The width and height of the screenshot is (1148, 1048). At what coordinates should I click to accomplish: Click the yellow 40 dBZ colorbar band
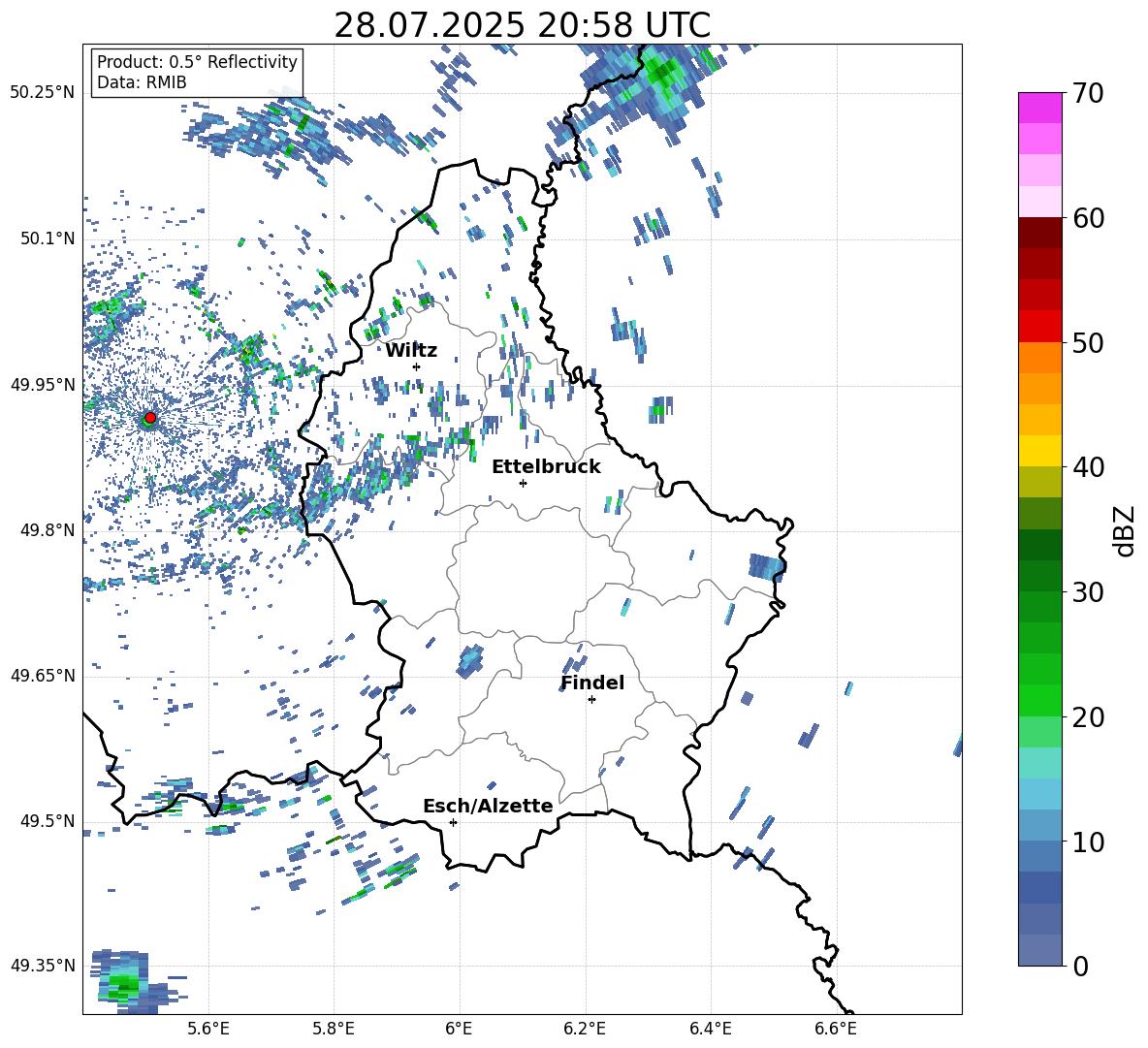(1040, 451)
